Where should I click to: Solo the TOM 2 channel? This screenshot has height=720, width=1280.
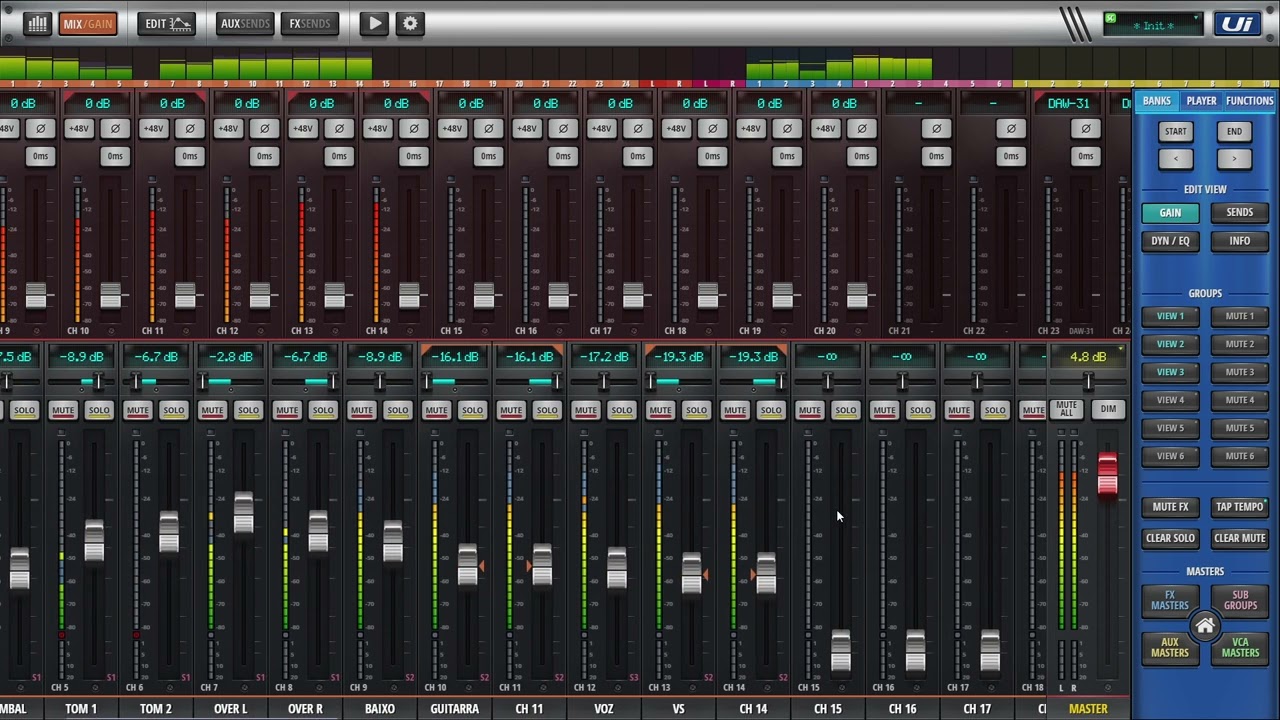pyautogui.click(x=174, y=410)
